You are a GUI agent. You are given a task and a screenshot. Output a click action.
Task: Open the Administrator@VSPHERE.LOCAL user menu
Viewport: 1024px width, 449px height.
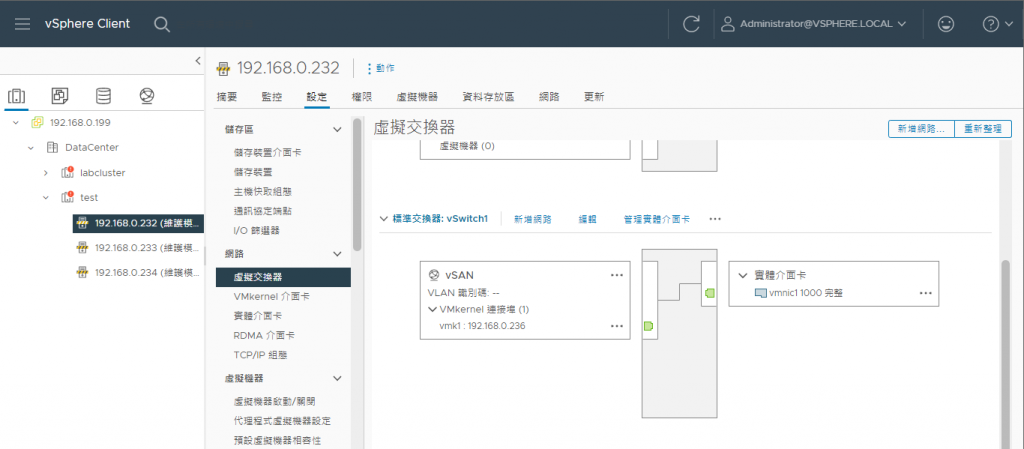pos(814,24)
